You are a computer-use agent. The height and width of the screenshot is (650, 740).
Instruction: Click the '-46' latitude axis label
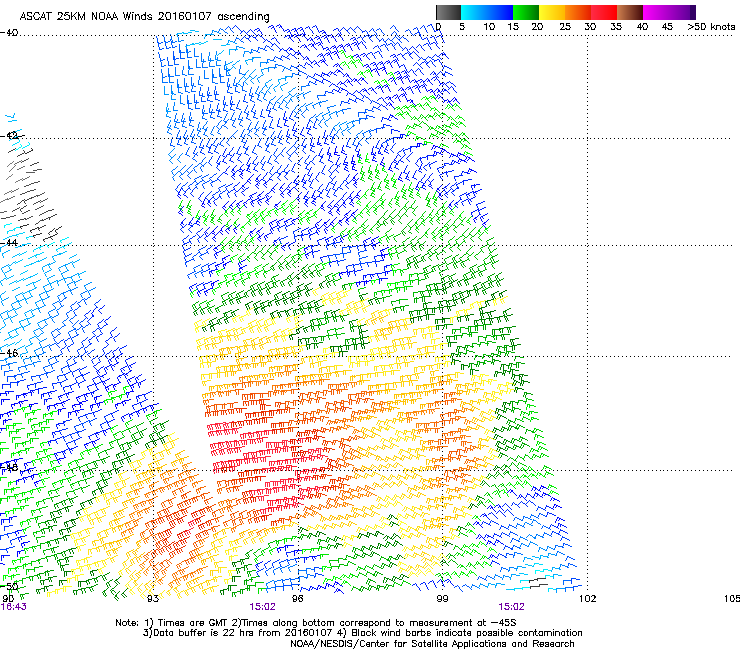point(10,353)
